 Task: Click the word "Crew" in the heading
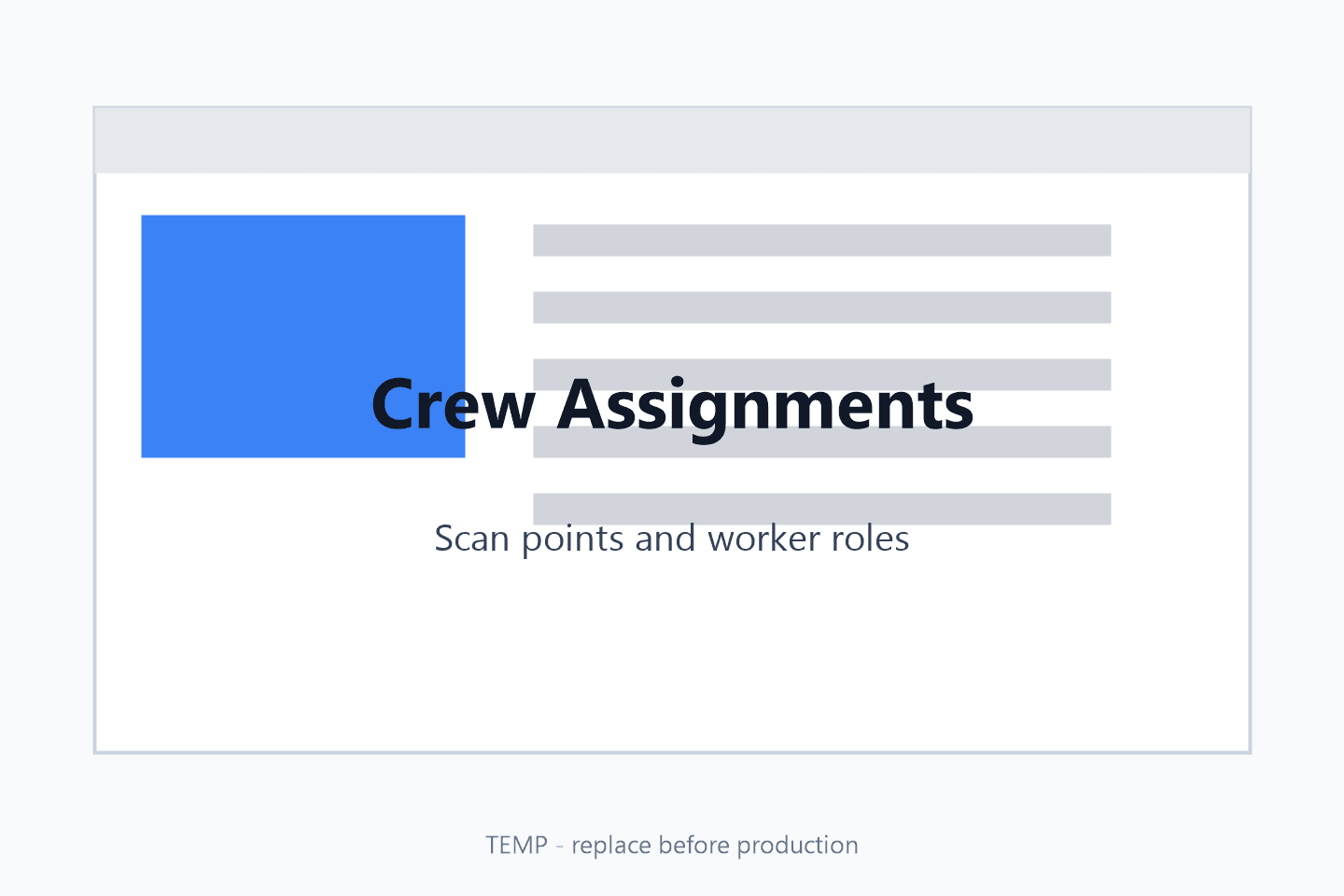[454, 404]
